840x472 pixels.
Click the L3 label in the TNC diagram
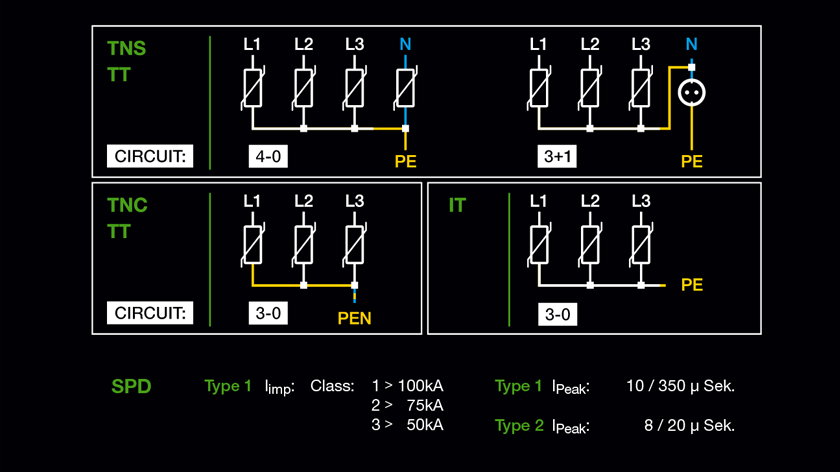[x=354, y=201]
